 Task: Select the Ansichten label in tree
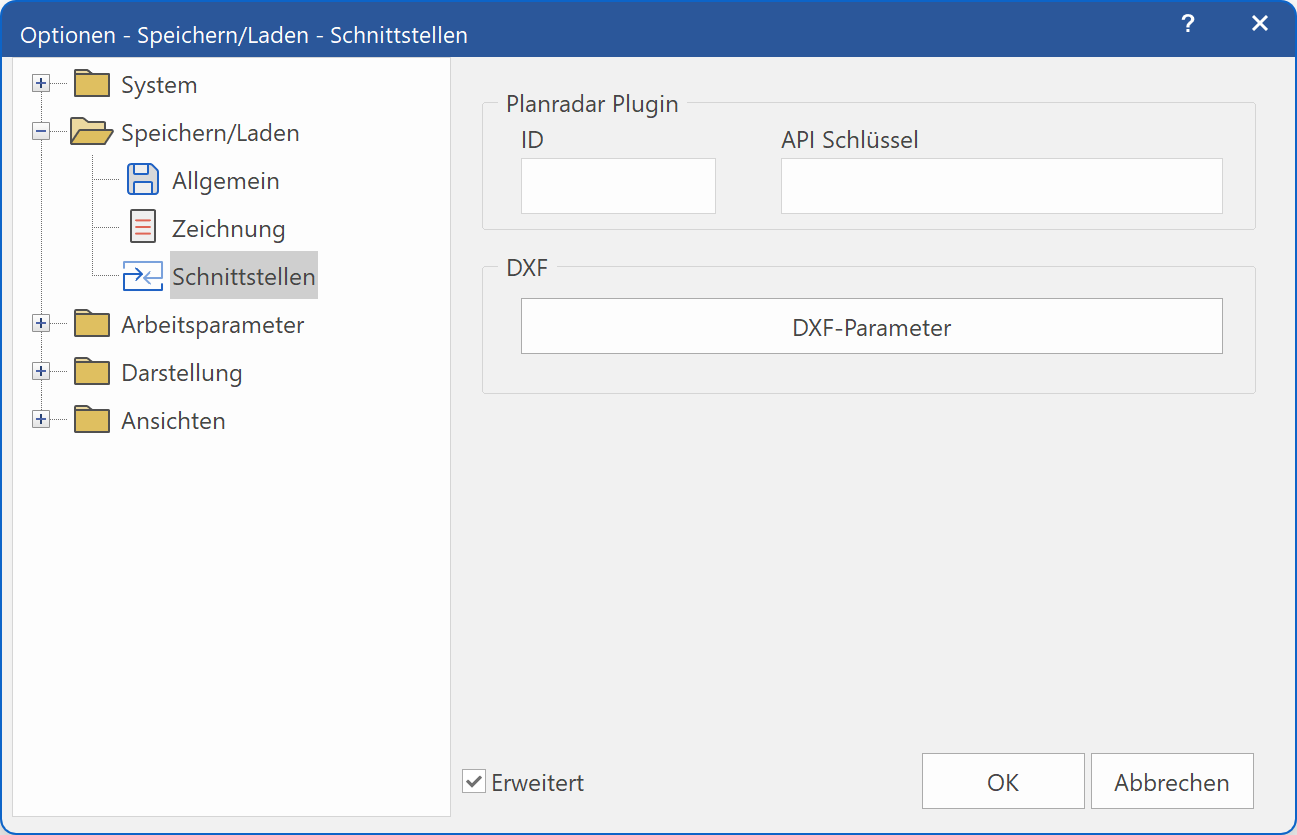coord(173,421)
